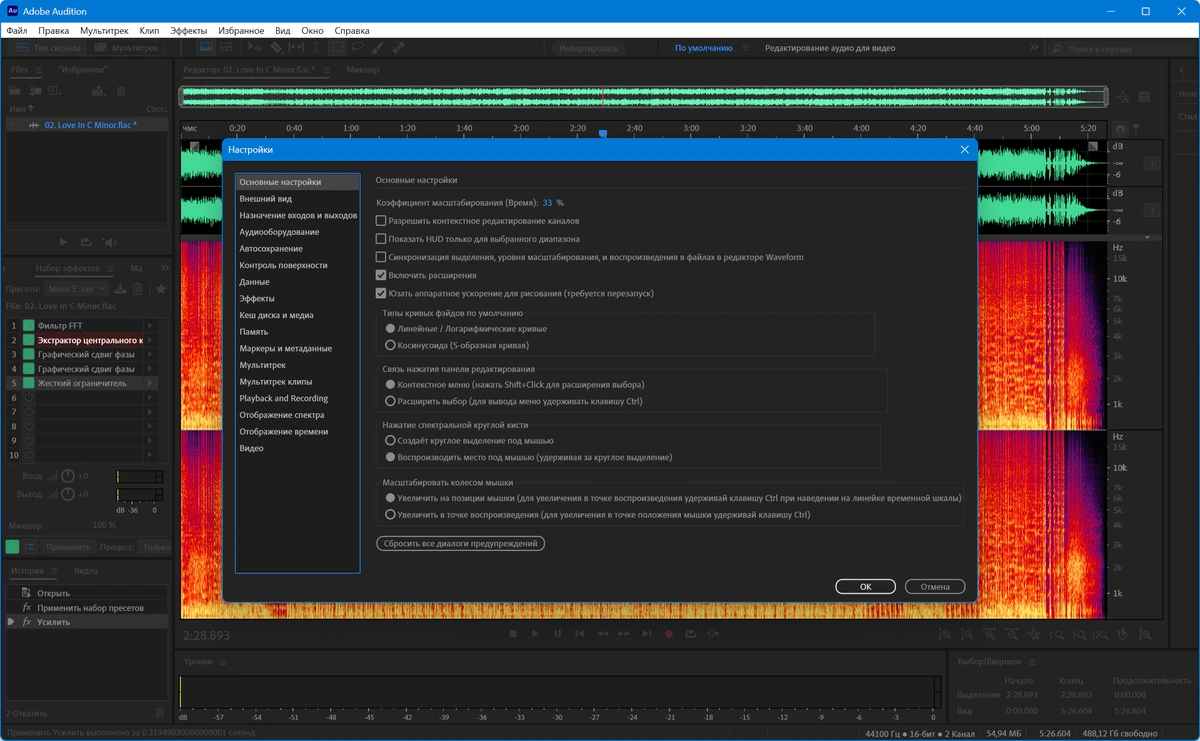Image resolution: width=1200 pixels, height=741 pixels.
Task: Open file icon in Files panel
Action: pyautogui.click(x=14, y=91)
